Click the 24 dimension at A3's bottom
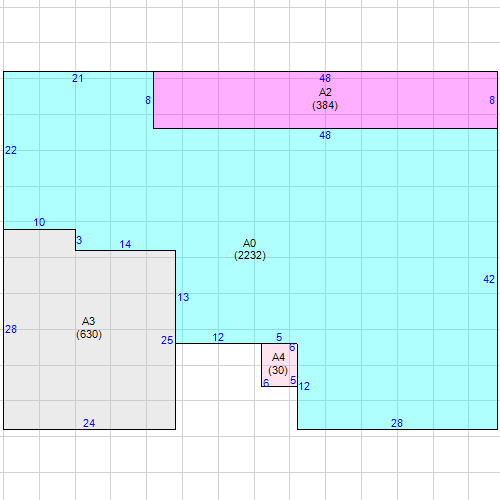Image resolution: width=500 pixels, height=500 pixels. (89, 423)
